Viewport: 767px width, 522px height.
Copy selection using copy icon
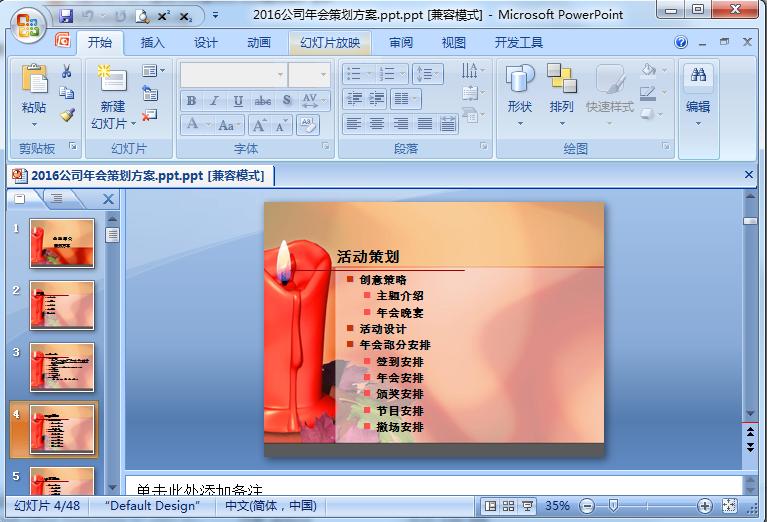coord(67,92)
